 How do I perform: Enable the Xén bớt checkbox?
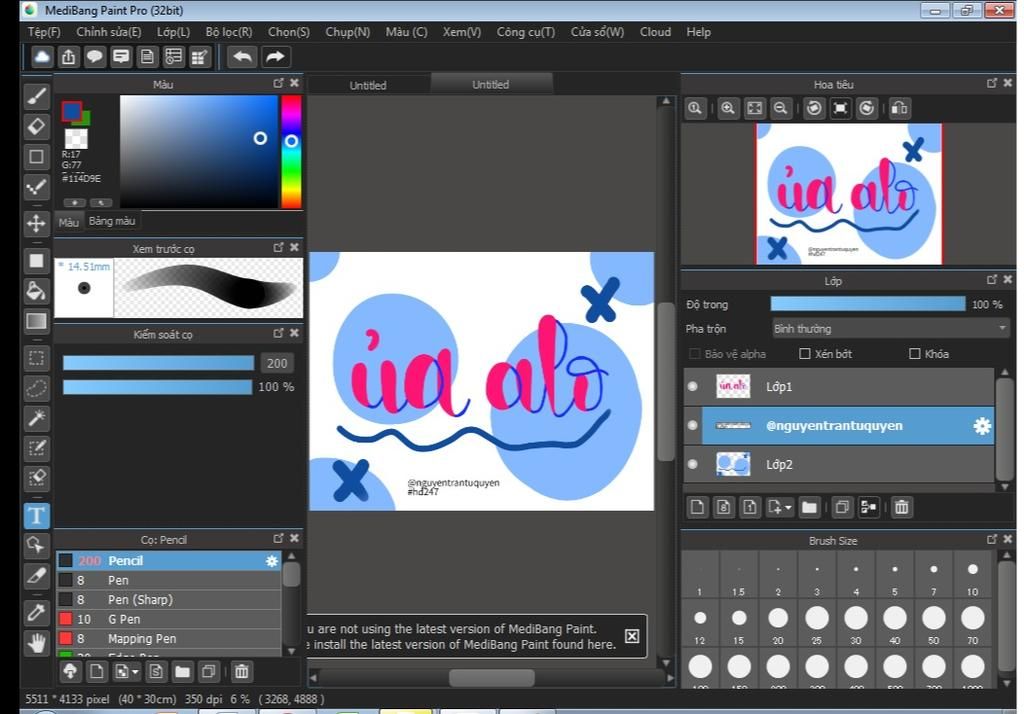805,353
